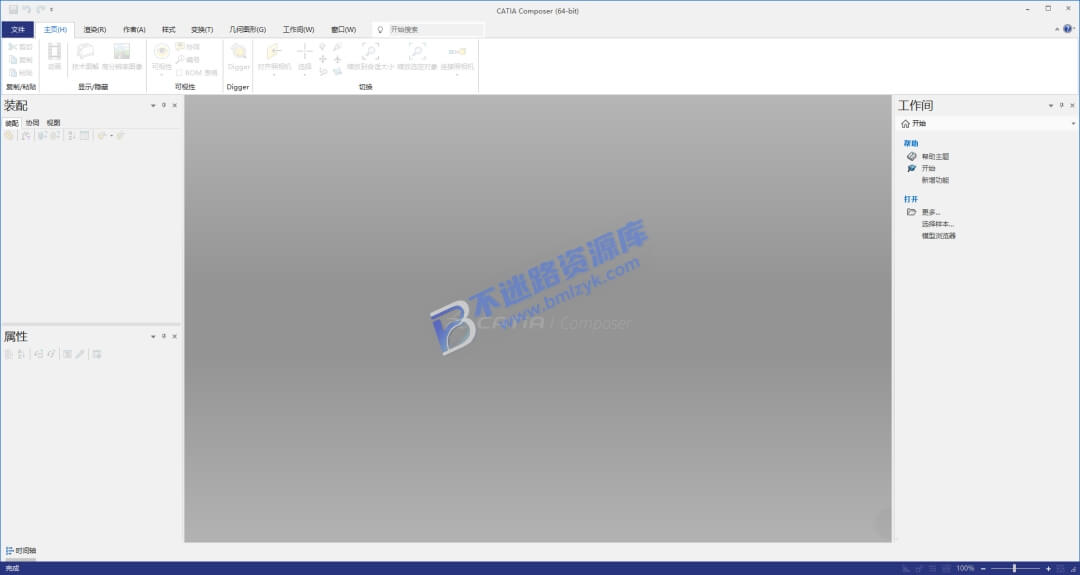Click the blue help question mark icon
This screenshot has width=1080, height=575.
(1068, 29)
